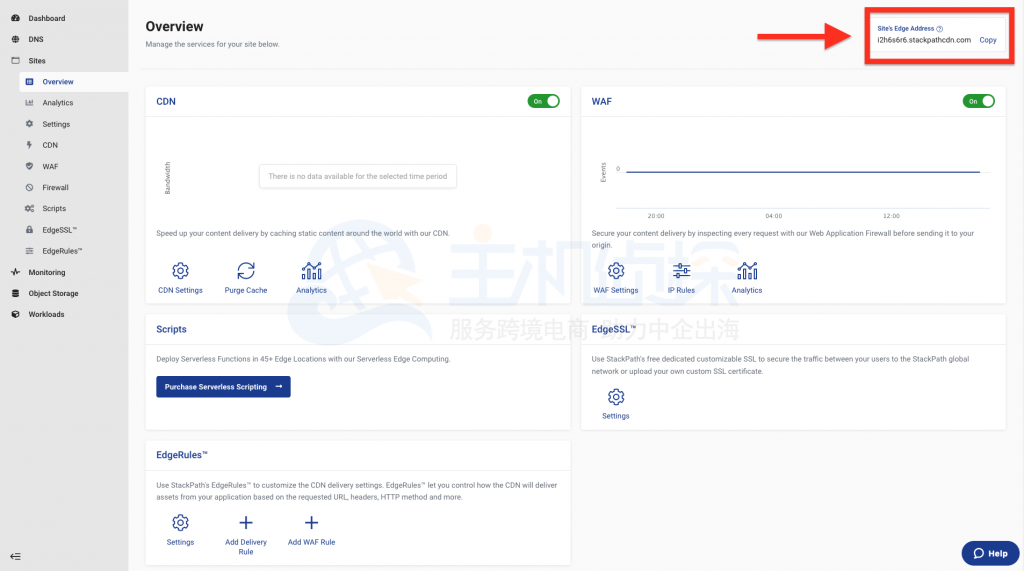
Task: Open Analytics in the WAF card
Action: [x=747, y=270]
